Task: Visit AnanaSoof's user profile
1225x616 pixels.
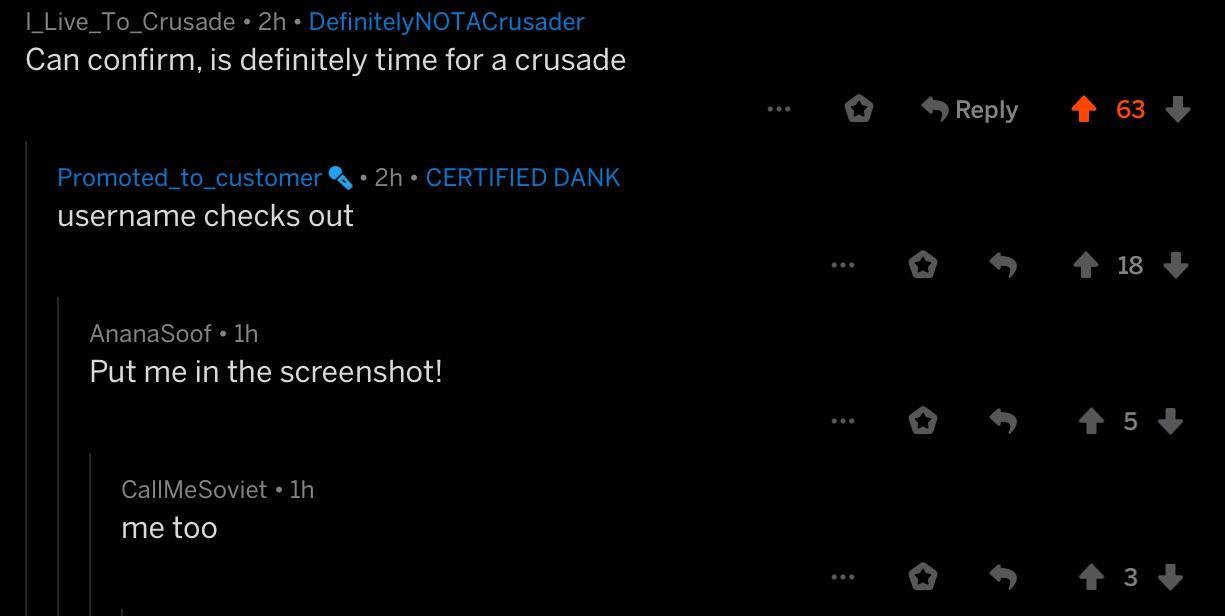Action: pyautogui.click(x=150, y=333)
